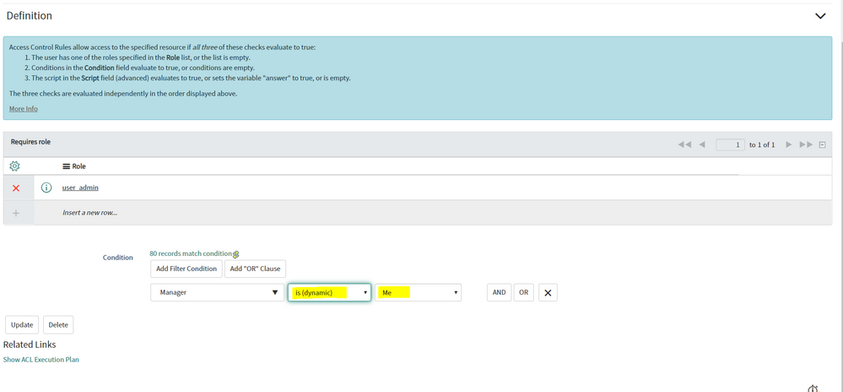Click the Delete button

tap(58, 325)
